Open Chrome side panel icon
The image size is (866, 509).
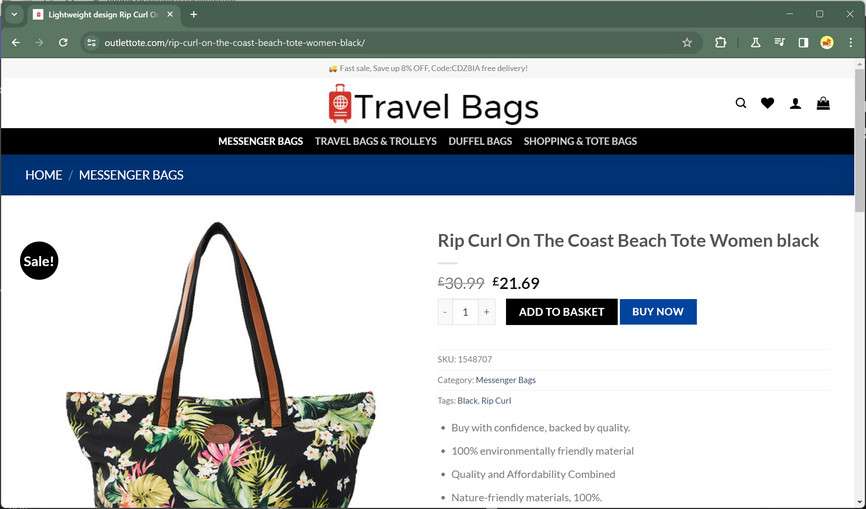point(803,43)
